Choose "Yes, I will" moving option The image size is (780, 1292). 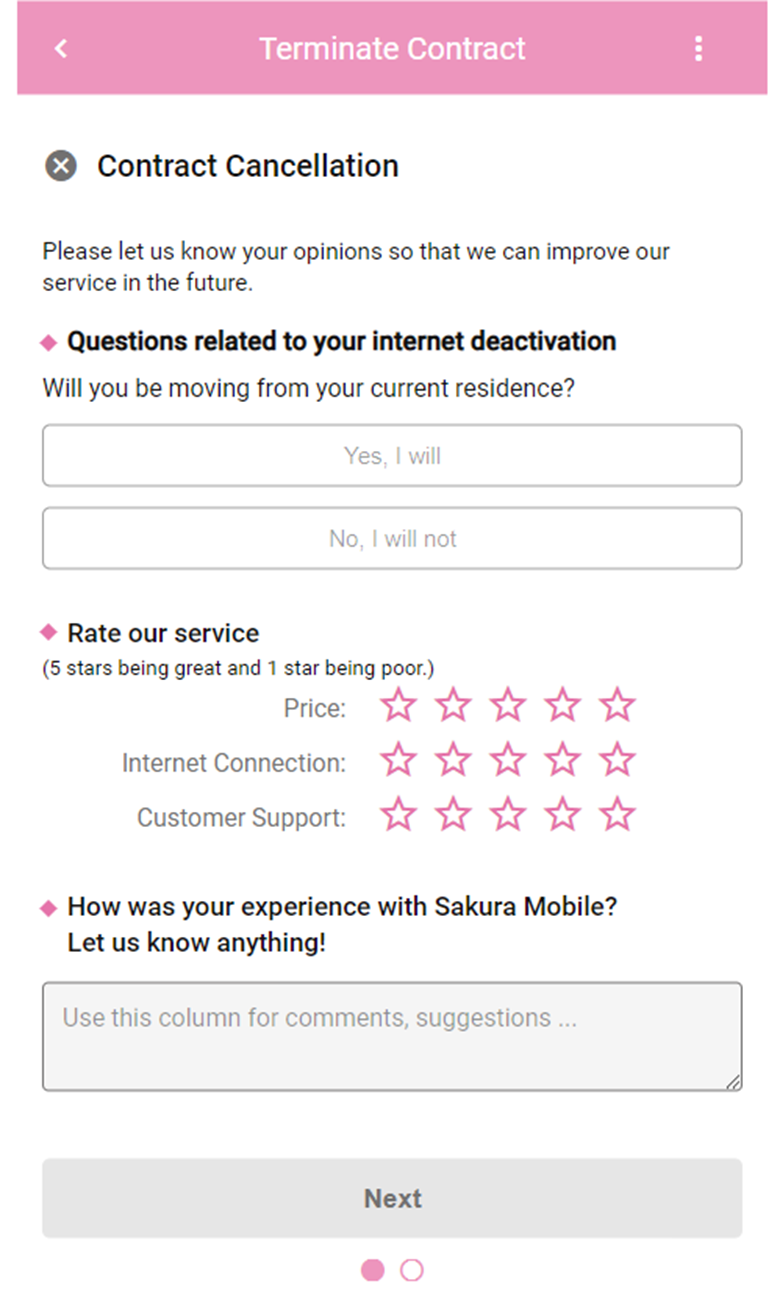coord(392,456)
